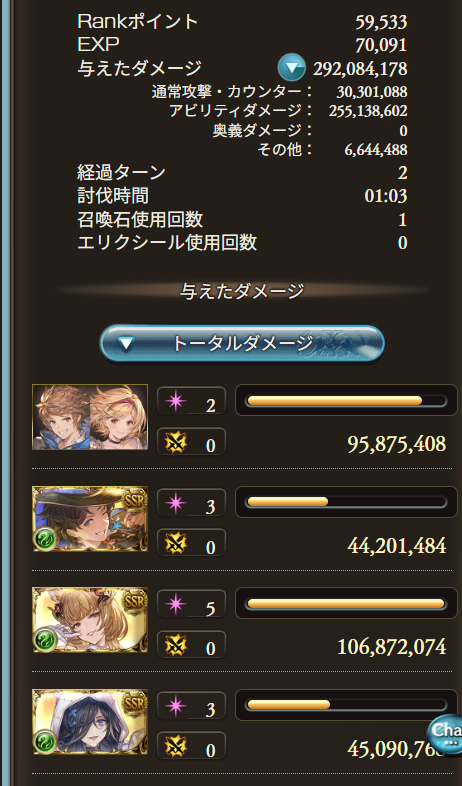The height and width of the screenshot is (786, 462).
Task: Click the 与えたダメージ section header
Action: pyautogui.click(x=242, y=291)
